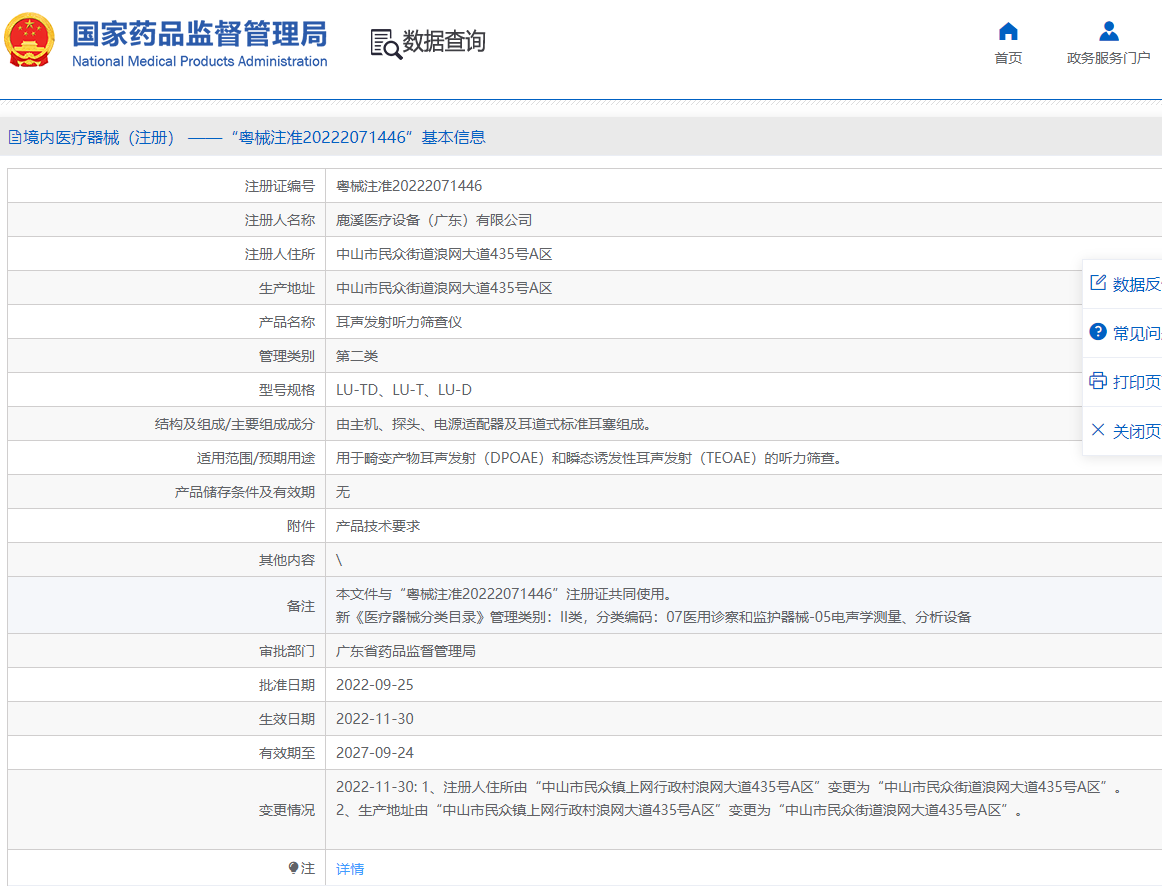Click the lightbulb icon beside 注

293,867
